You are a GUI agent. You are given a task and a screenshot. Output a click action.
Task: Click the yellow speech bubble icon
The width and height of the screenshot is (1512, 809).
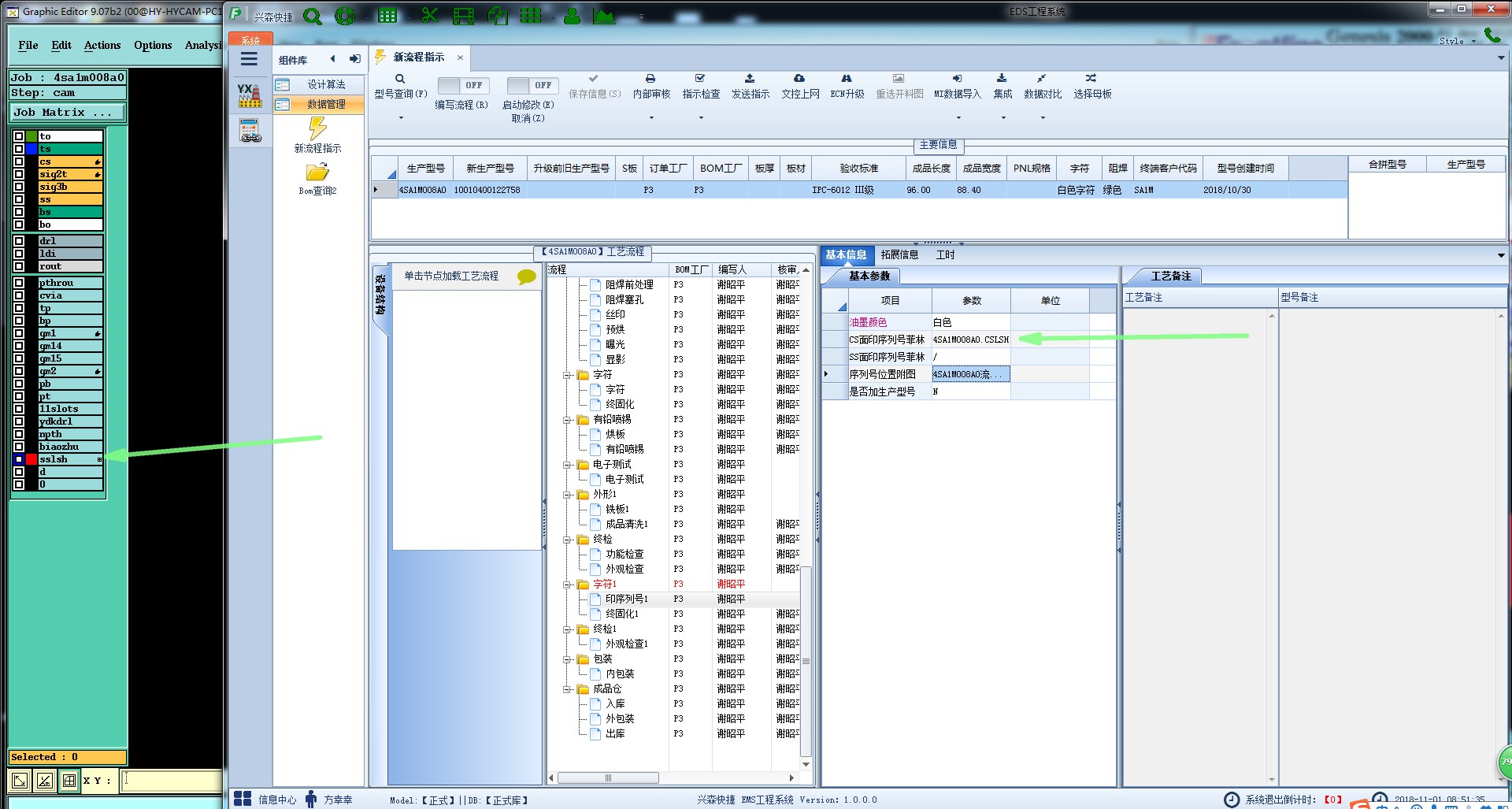tap(526, 276)
